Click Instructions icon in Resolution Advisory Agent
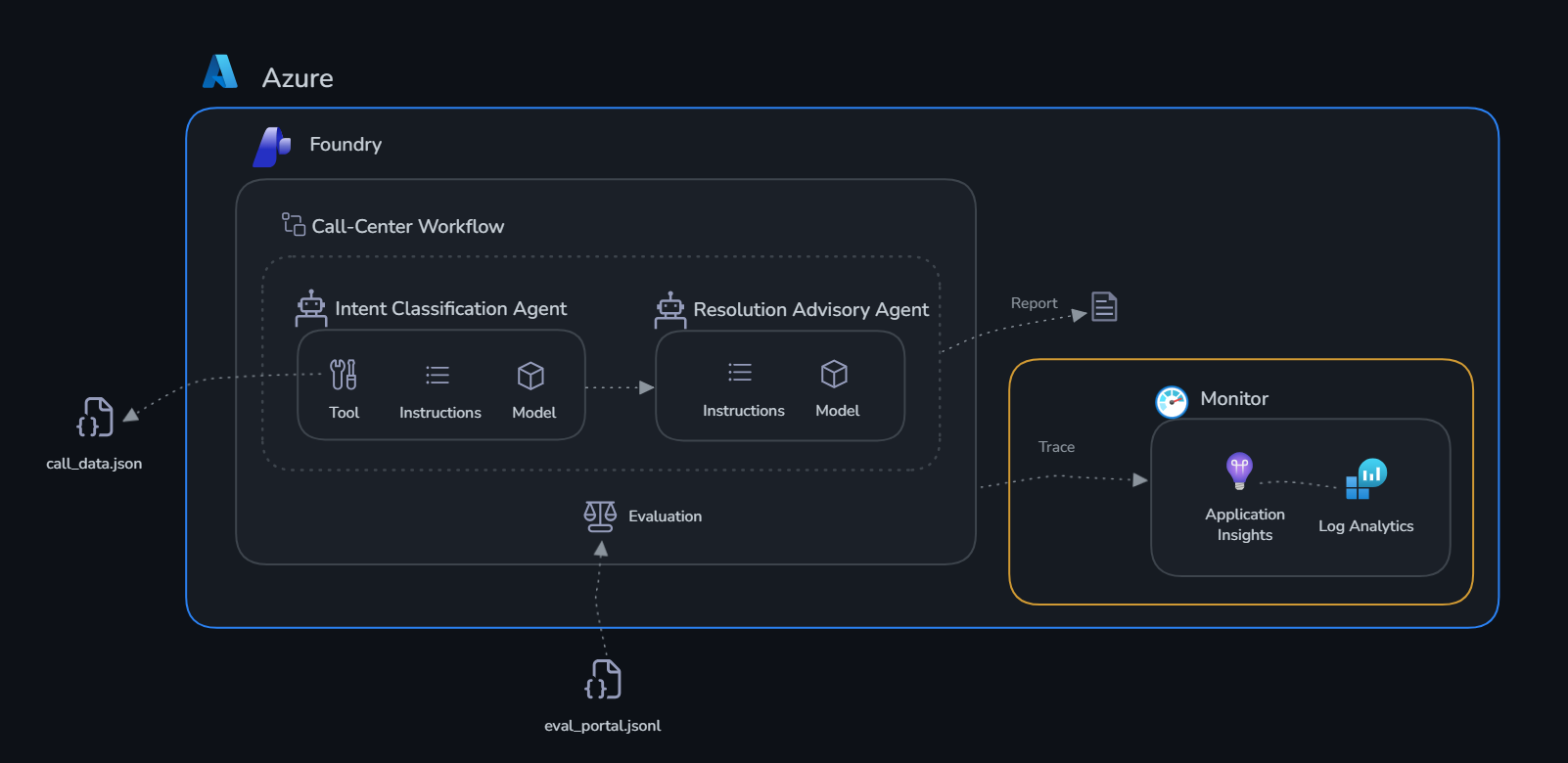This screenshot has height=763, width=1568. [740, 372]
